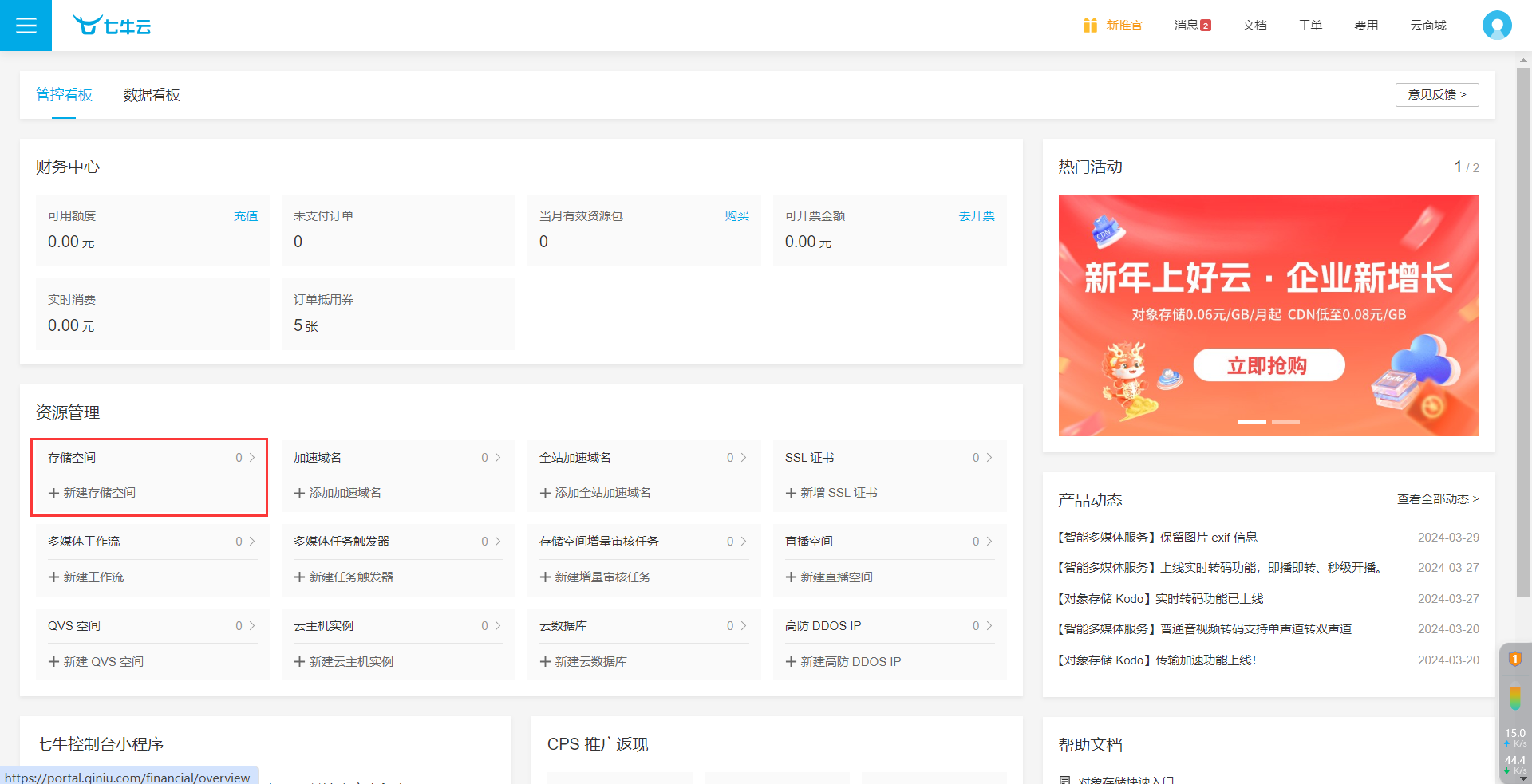Click the 购买 link for 当月有效资源包

737,215
